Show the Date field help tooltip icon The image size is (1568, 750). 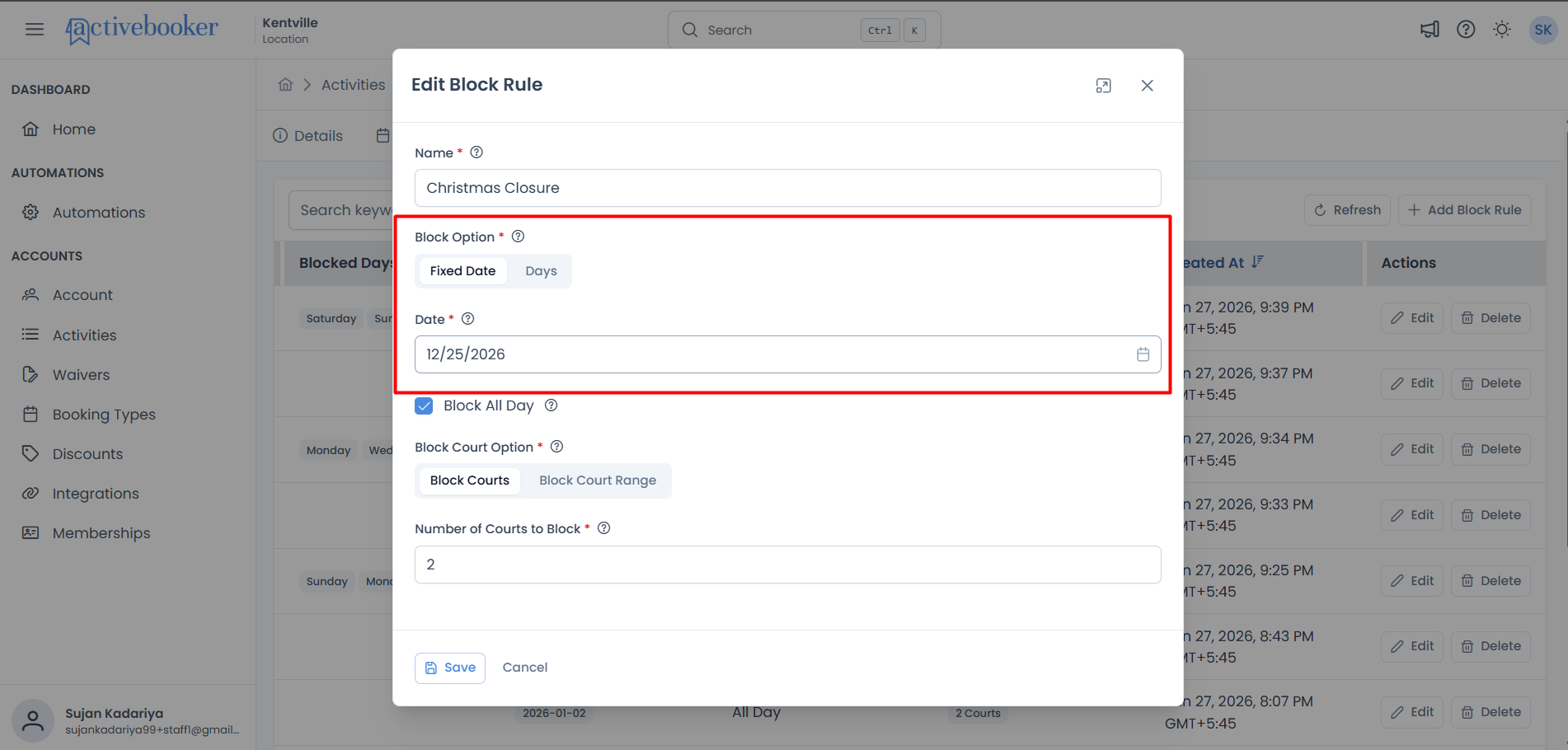[467, 319]
